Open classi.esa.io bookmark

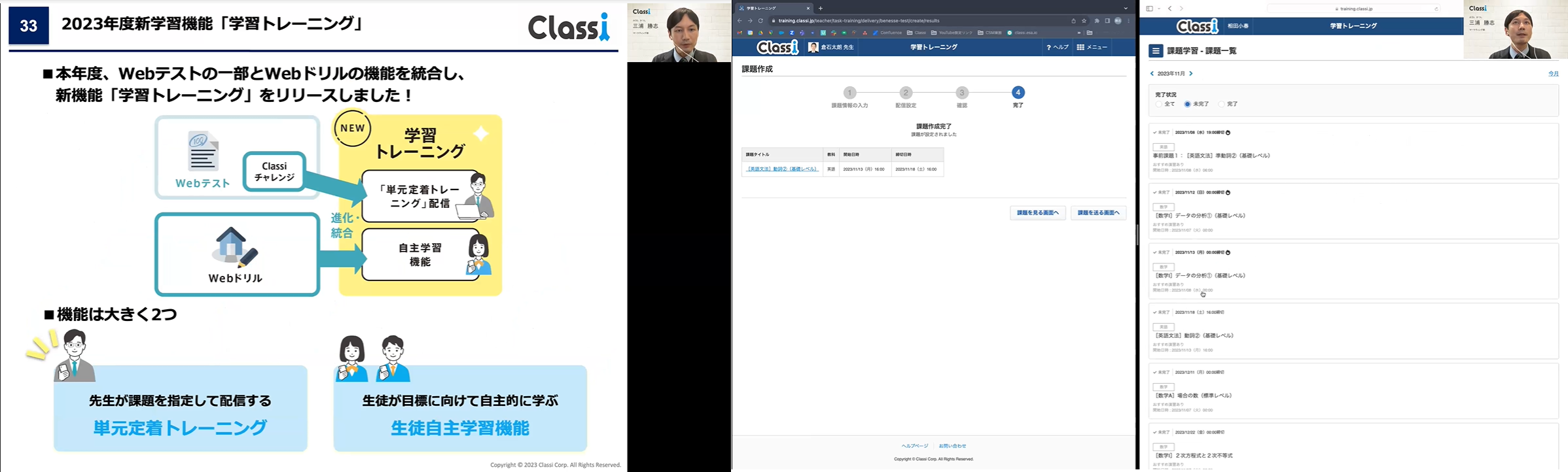[1022, 33]
